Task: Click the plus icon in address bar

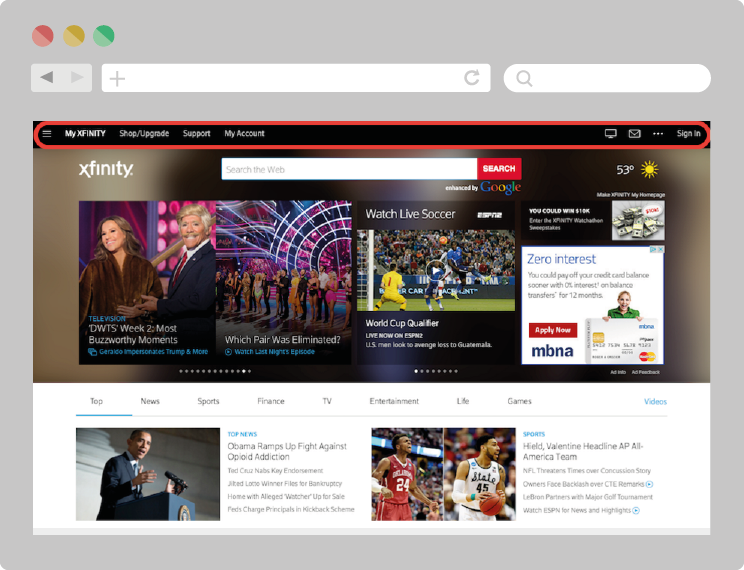Action: point(117,78)
